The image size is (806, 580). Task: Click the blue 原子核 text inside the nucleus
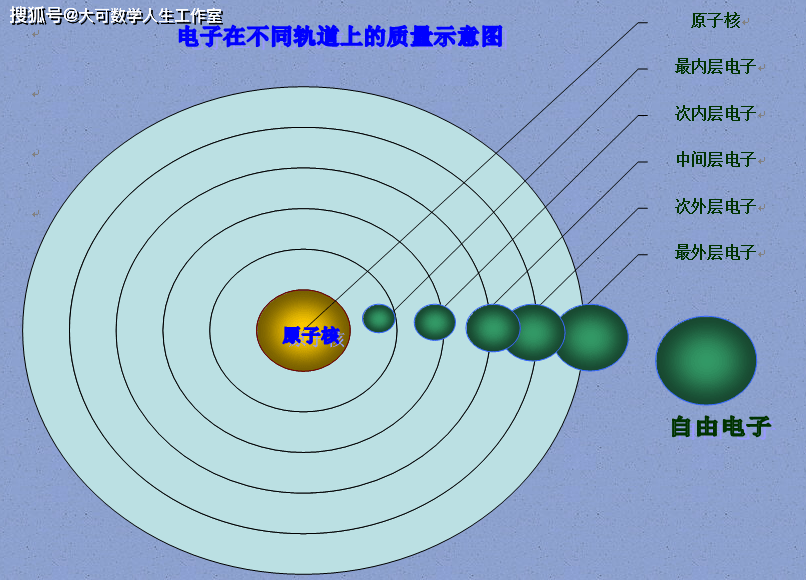coord(311,336)
